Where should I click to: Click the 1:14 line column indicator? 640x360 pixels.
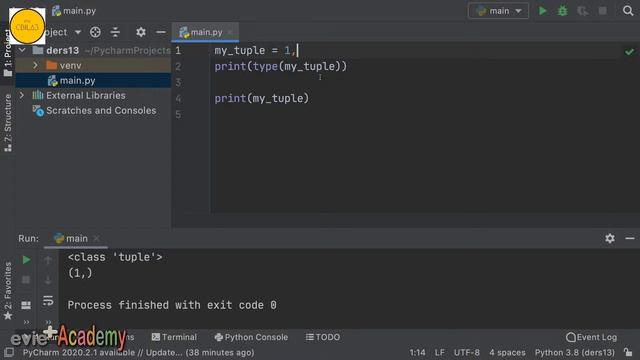tap(417, 353)
